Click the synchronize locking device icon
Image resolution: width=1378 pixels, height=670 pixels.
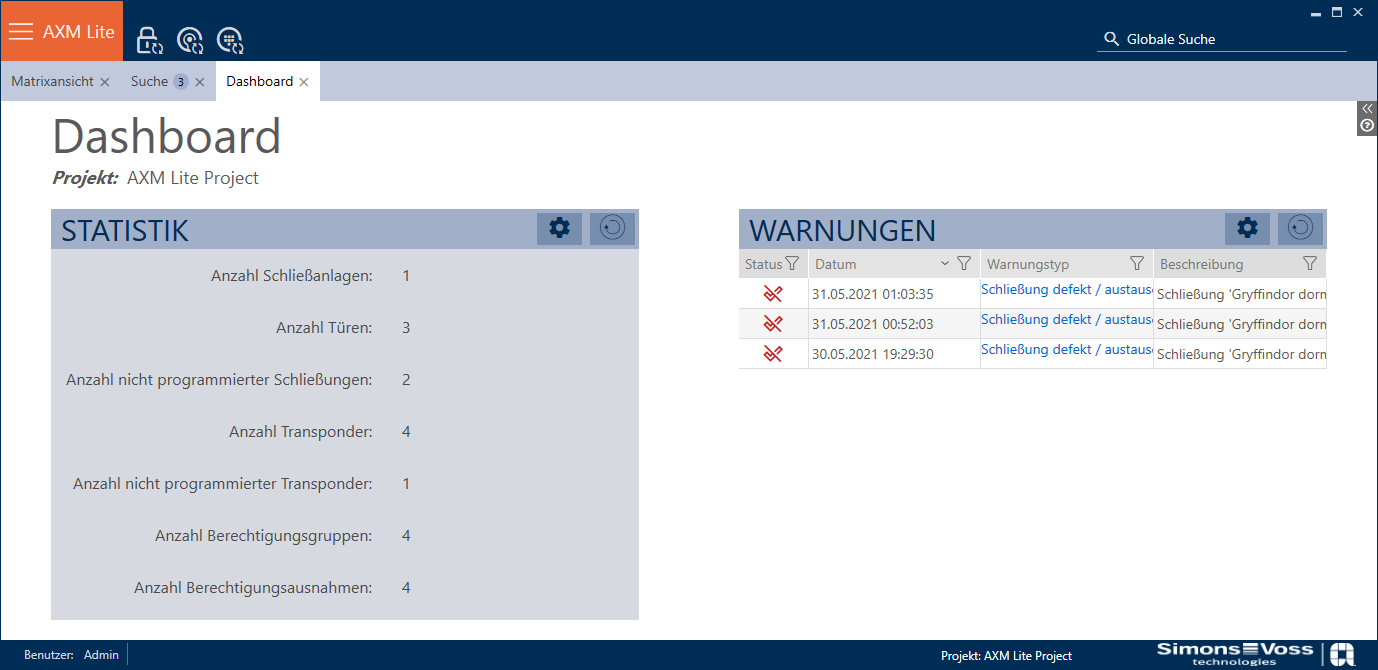point(149,40)
